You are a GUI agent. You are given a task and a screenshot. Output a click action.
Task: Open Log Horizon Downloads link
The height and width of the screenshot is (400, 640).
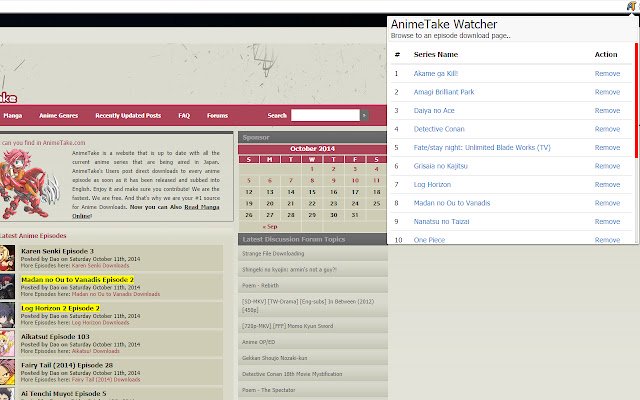pyautogui.click(x=100, y=323)
